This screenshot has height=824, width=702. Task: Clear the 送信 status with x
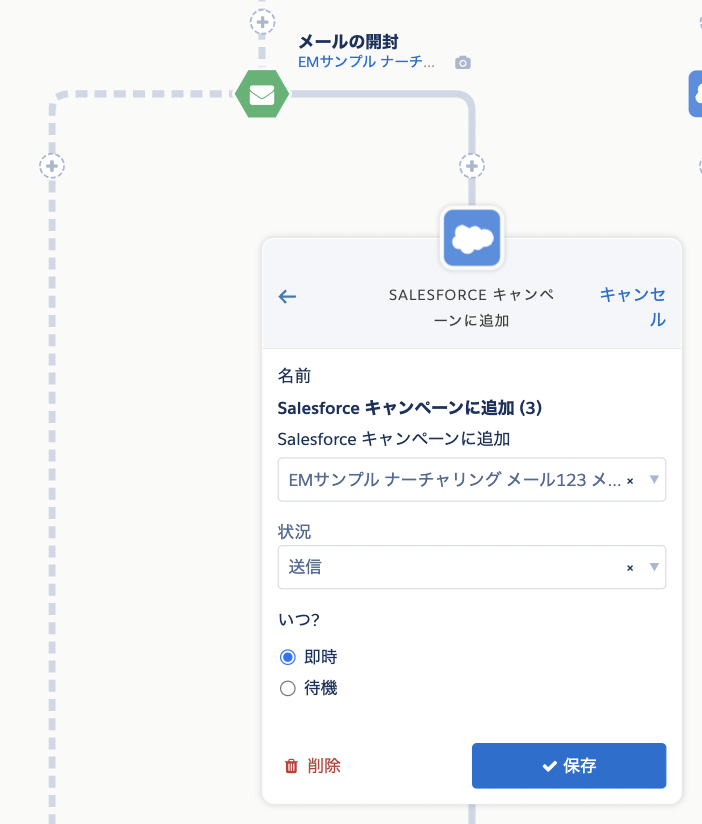click(x=630, y=568)
